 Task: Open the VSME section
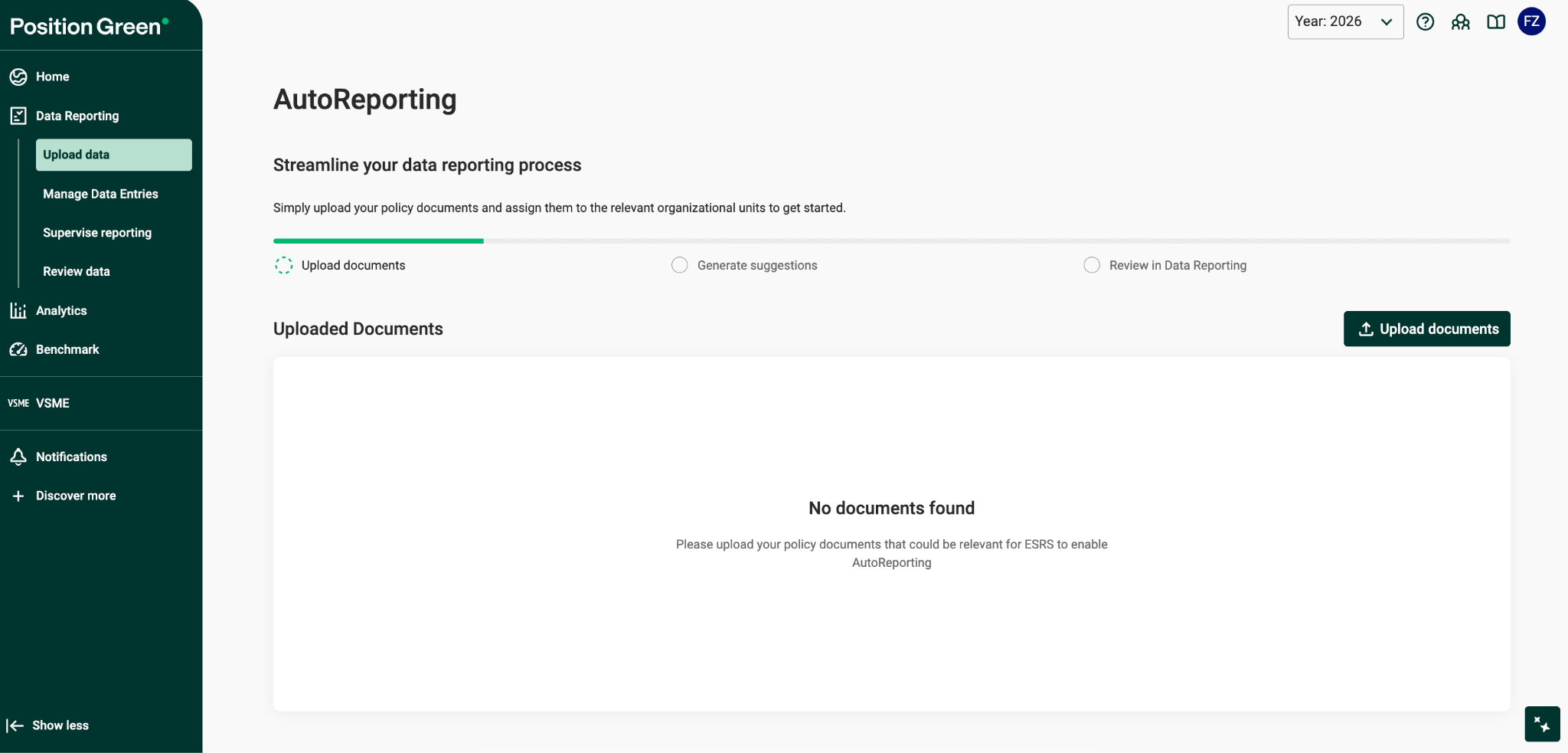tap(53, 403)
